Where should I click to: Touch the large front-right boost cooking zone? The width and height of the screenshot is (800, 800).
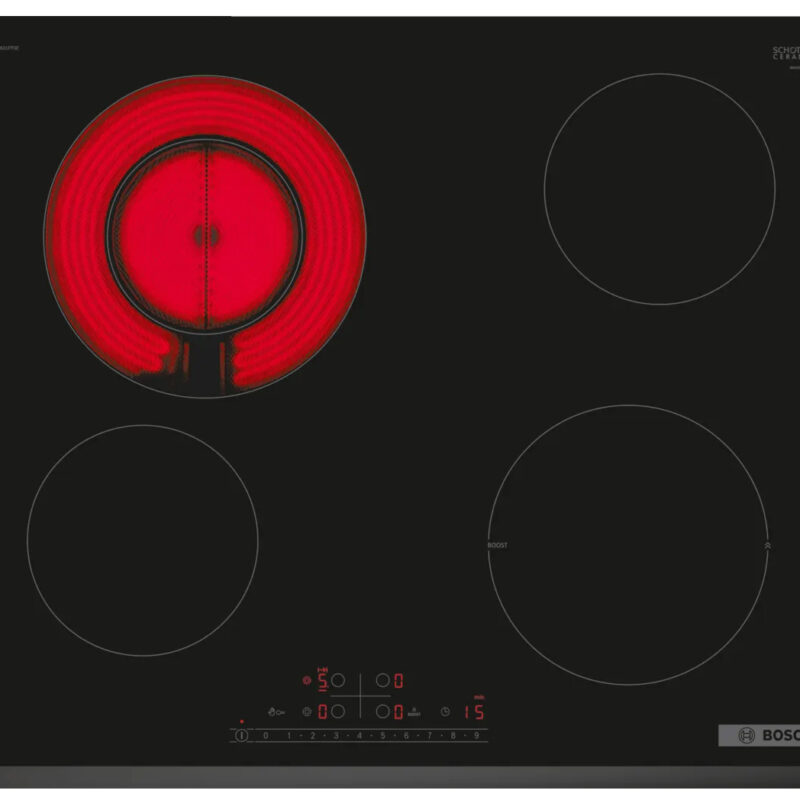pos(628,545)
